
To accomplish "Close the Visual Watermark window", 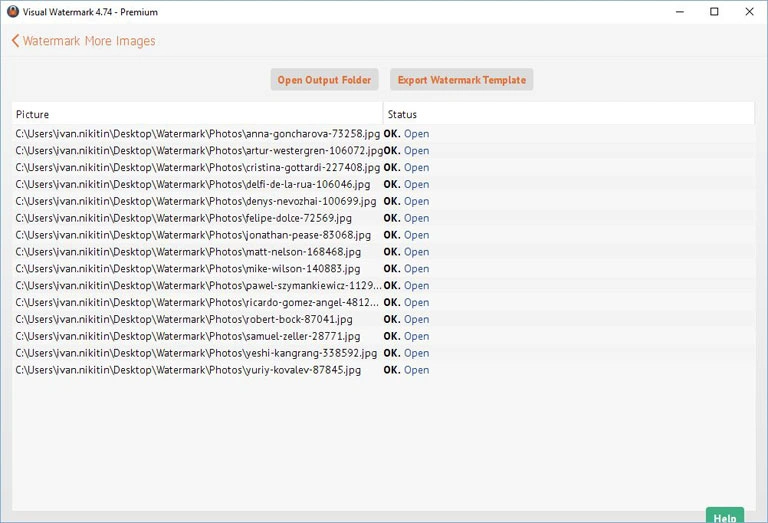I will point(749,12).
